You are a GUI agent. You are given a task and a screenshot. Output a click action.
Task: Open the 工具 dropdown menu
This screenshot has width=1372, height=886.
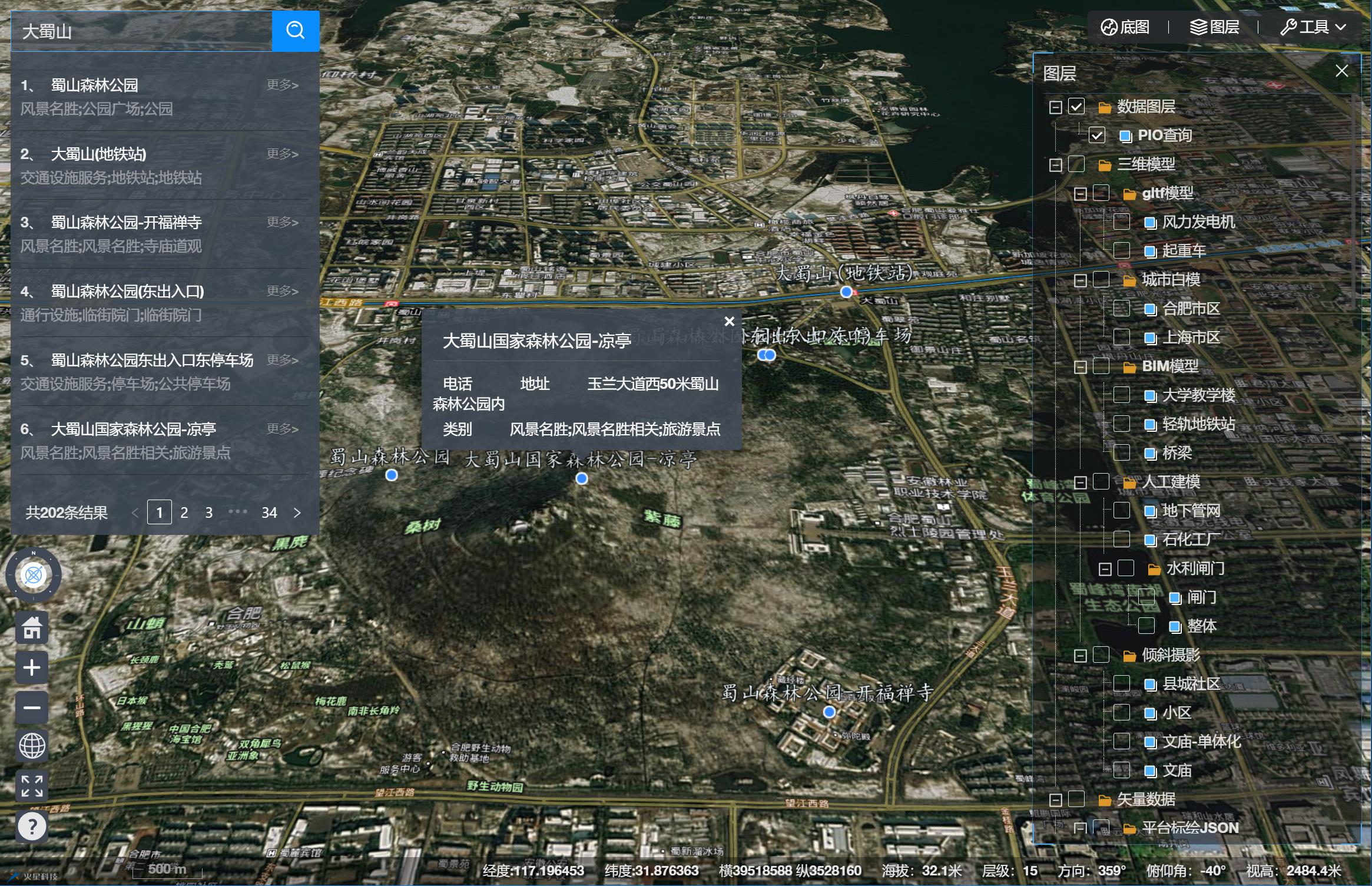(1313, 27)
